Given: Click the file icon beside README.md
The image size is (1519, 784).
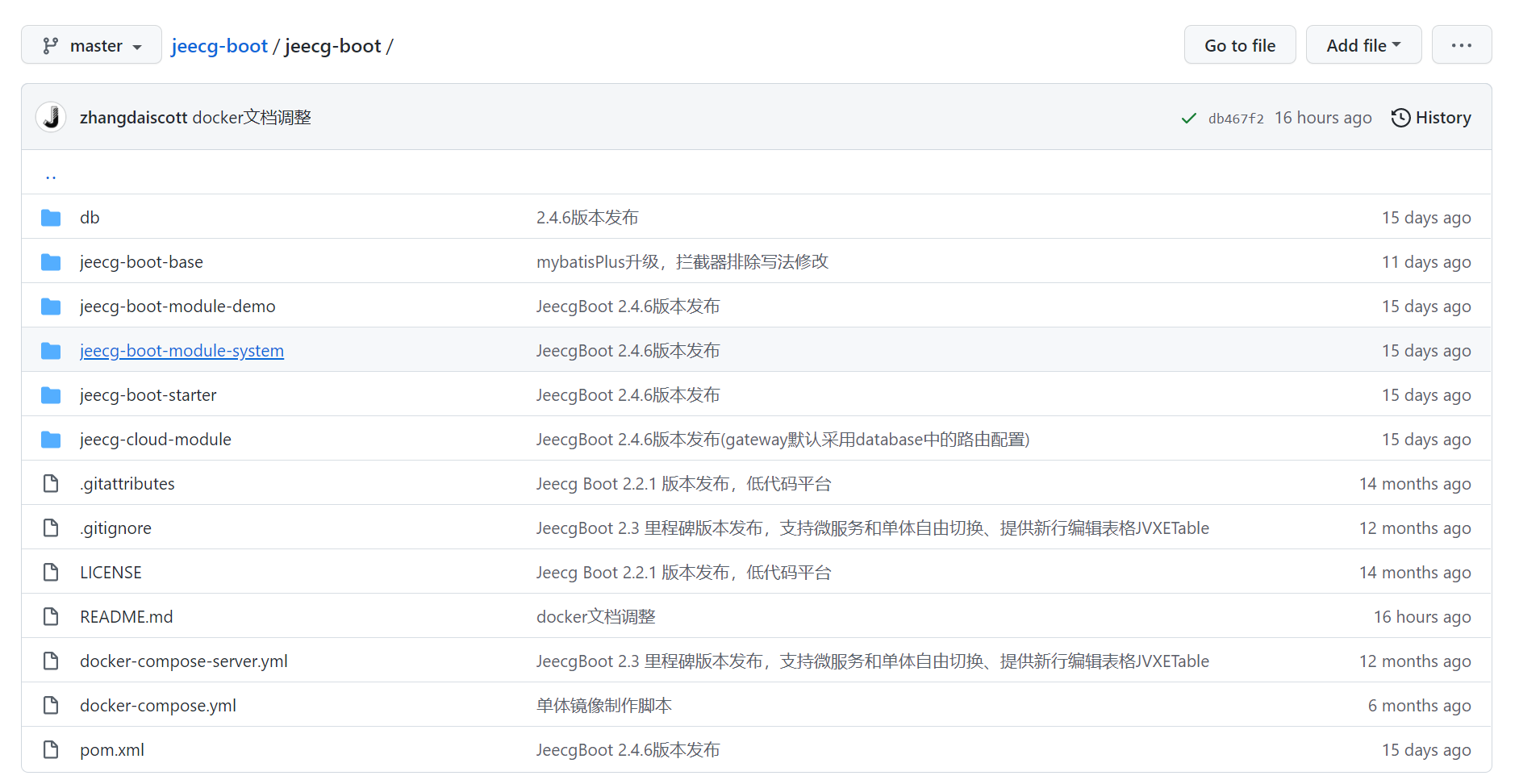Looking at the screenshot, I should click(50, 616).
